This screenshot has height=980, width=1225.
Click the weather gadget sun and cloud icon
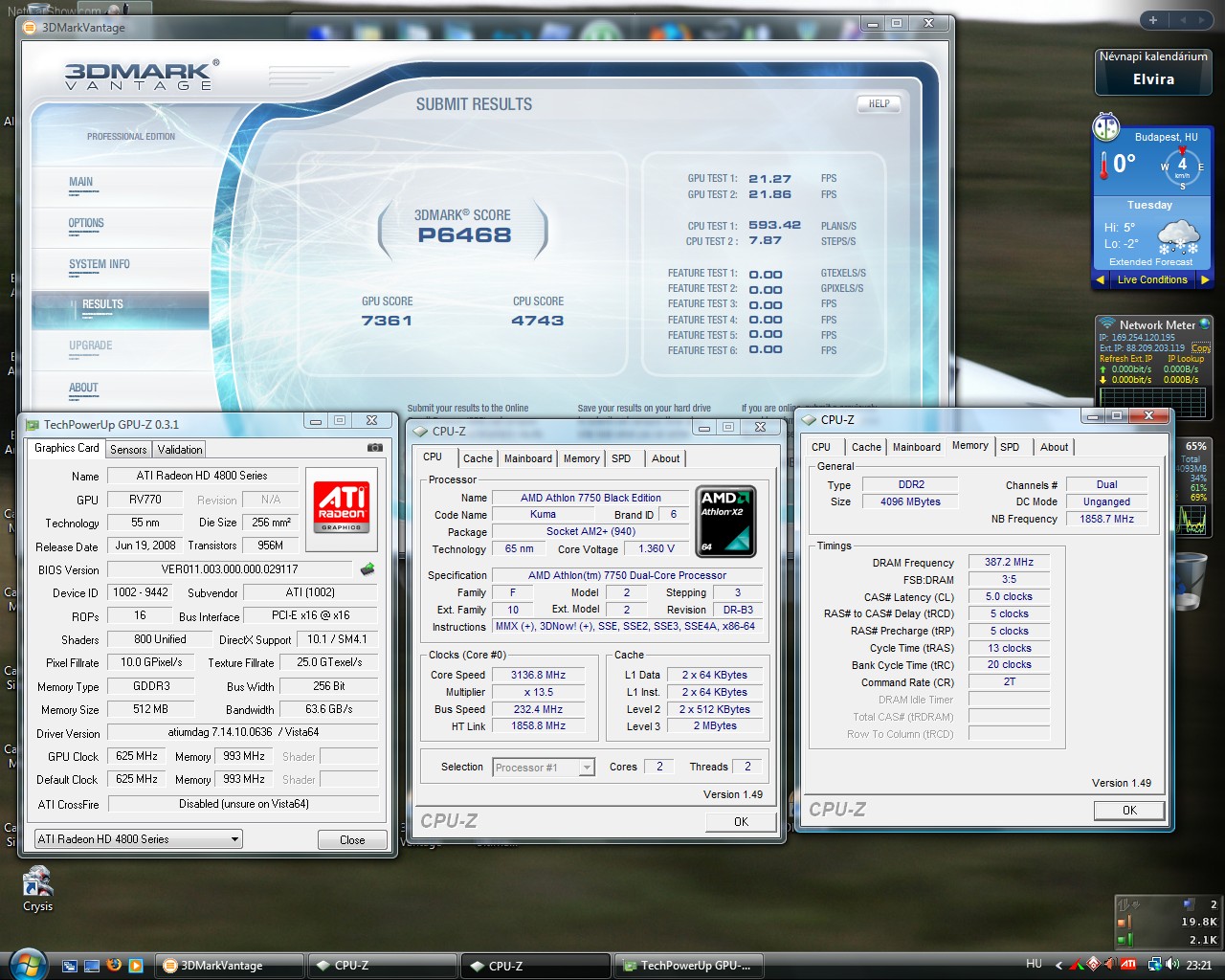(x=1178, y=237)
